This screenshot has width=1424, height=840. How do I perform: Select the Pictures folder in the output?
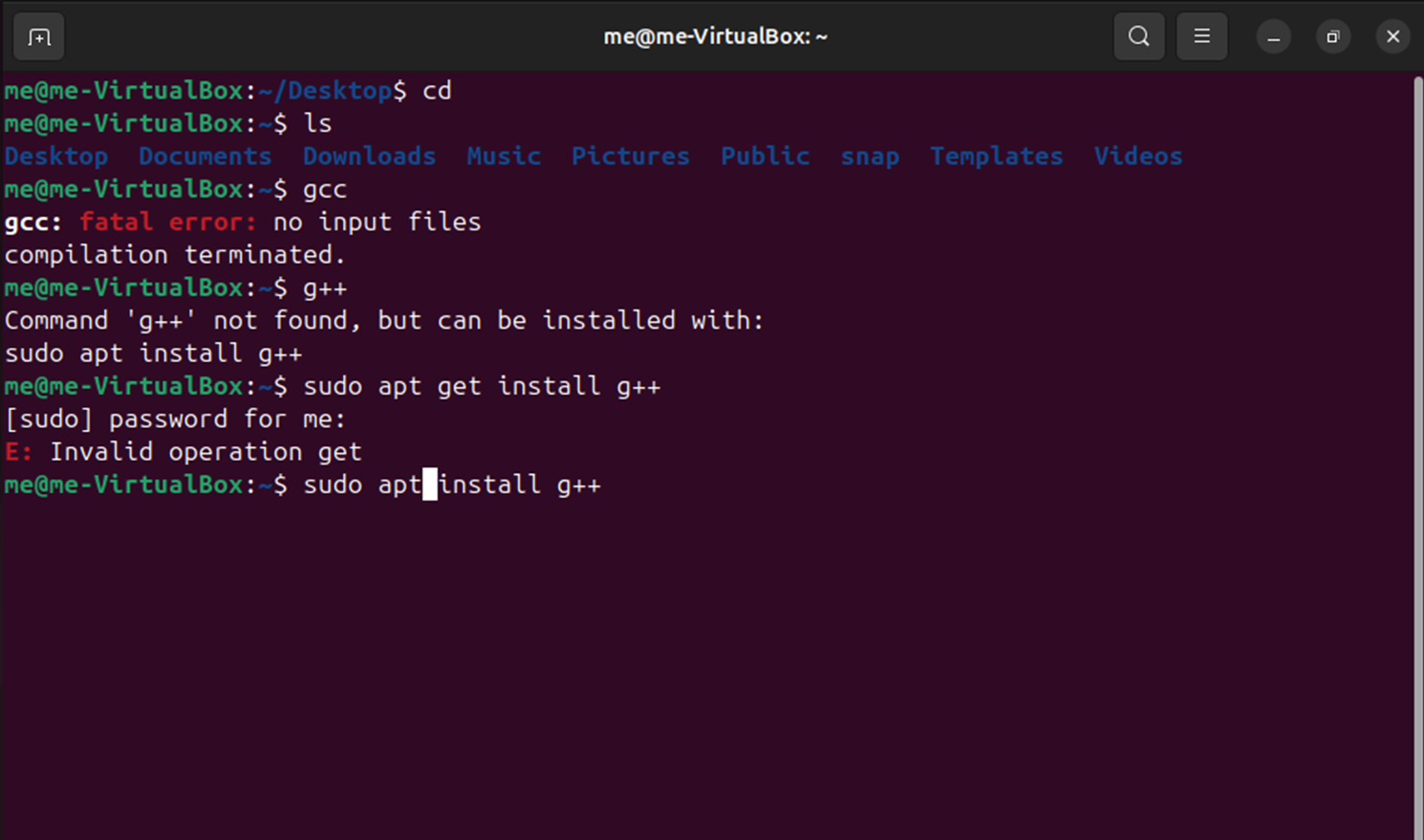point(630,156)
